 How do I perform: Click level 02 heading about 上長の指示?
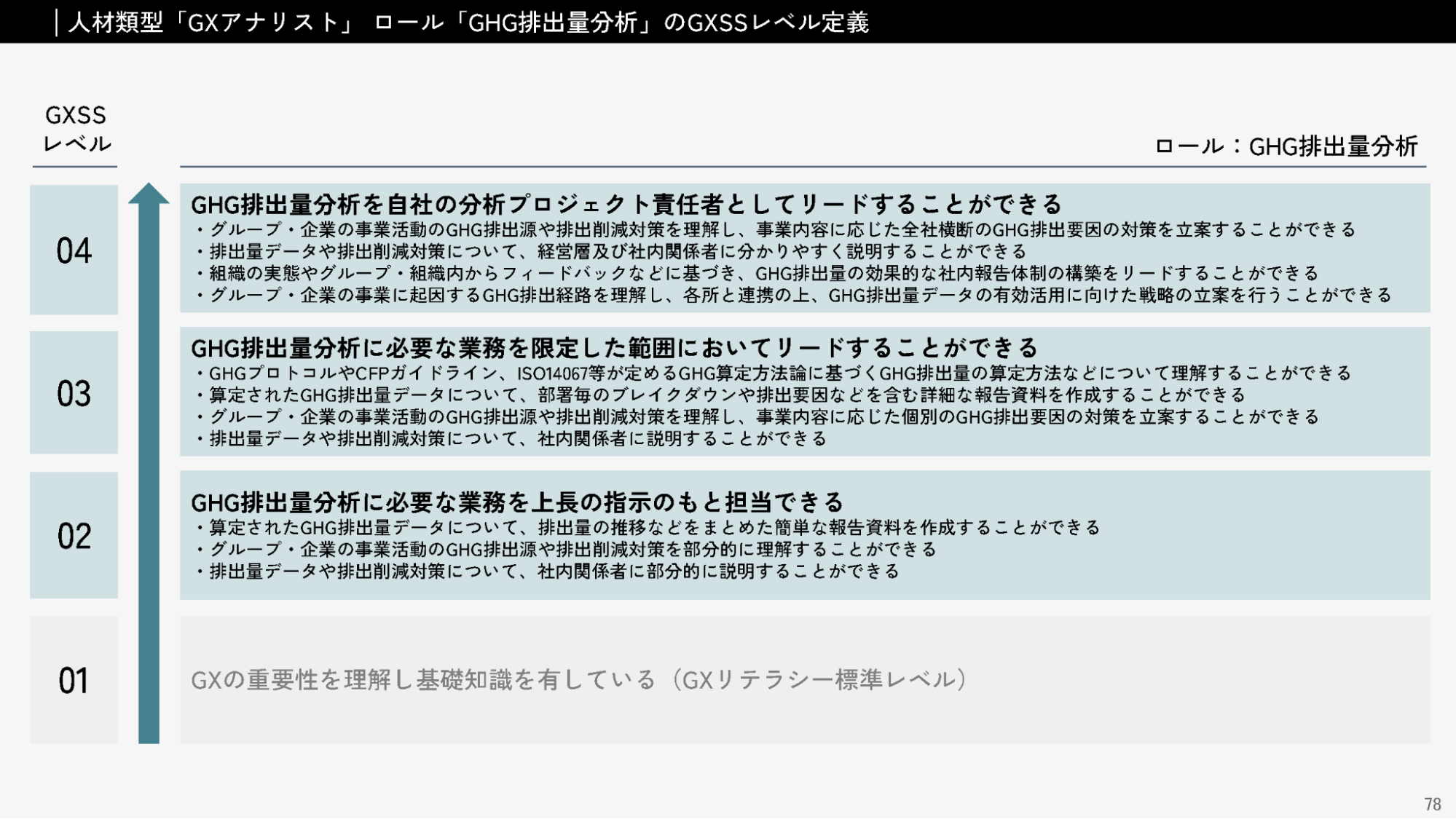517,502
